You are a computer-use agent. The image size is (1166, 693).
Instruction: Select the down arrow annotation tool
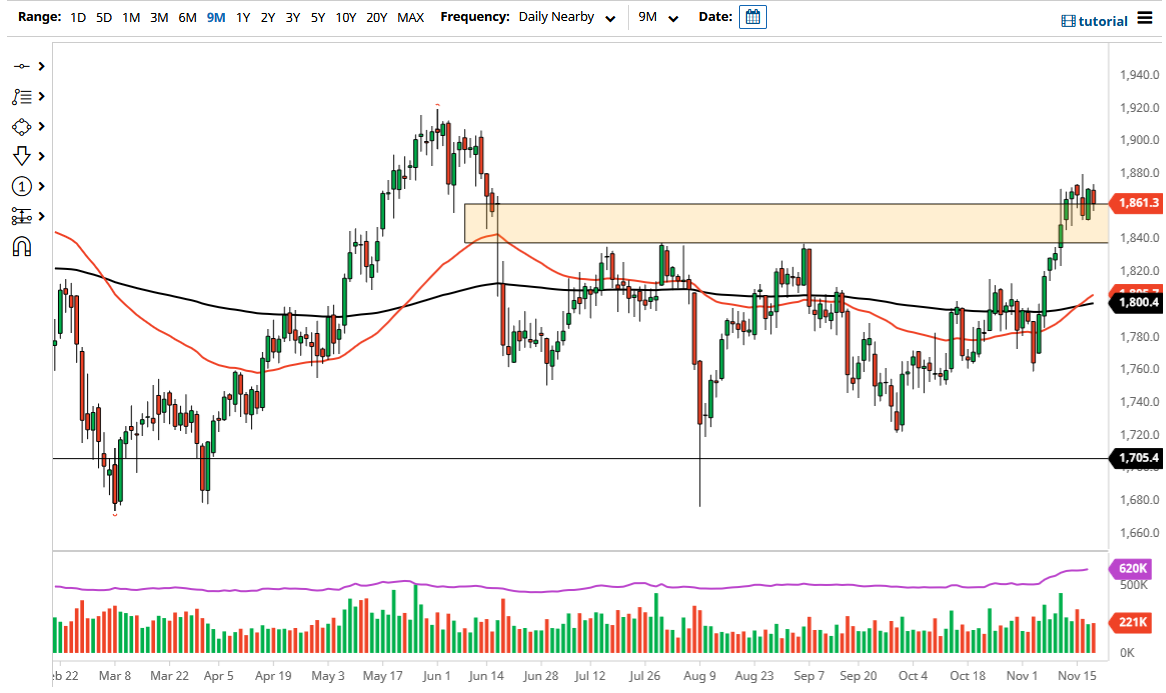[x=22, y=156]
